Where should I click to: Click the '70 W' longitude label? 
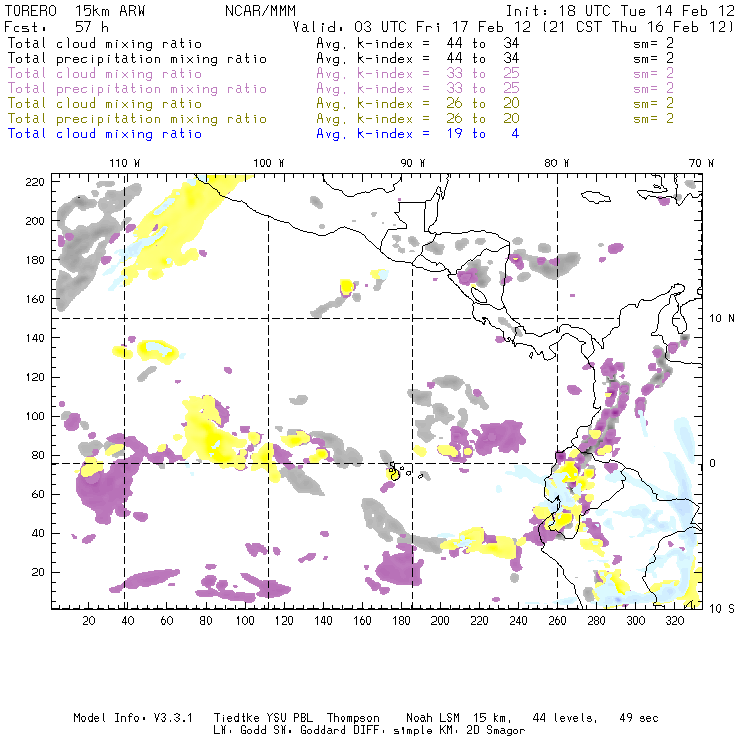coord(701,163)
